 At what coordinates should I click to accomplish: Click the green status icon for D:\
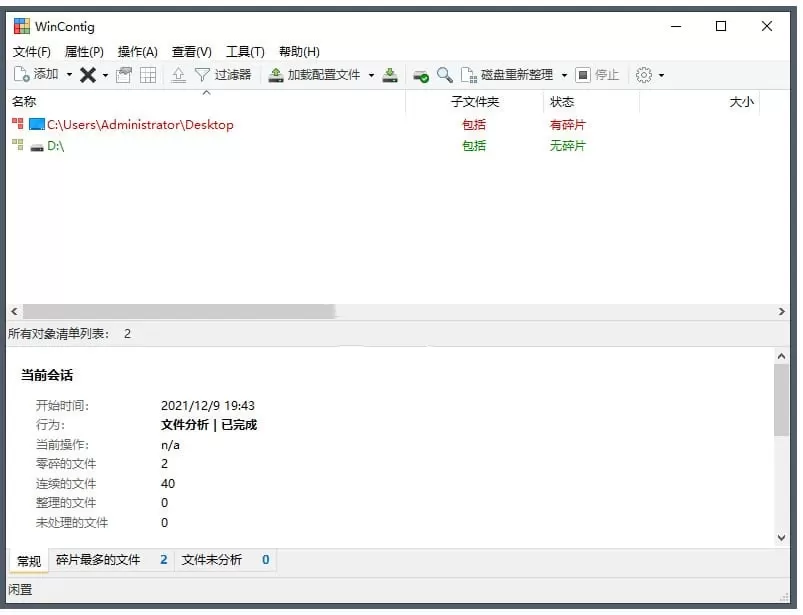point(18,145)
